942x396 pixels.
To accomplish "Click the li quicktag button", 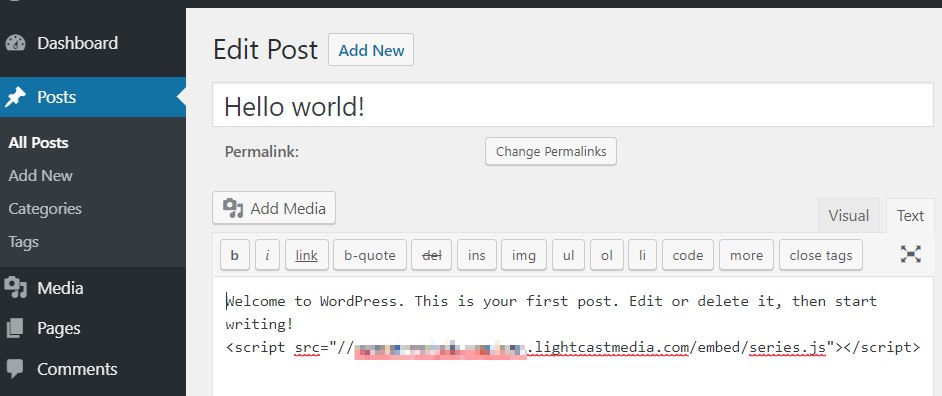I will click(643, 255).
